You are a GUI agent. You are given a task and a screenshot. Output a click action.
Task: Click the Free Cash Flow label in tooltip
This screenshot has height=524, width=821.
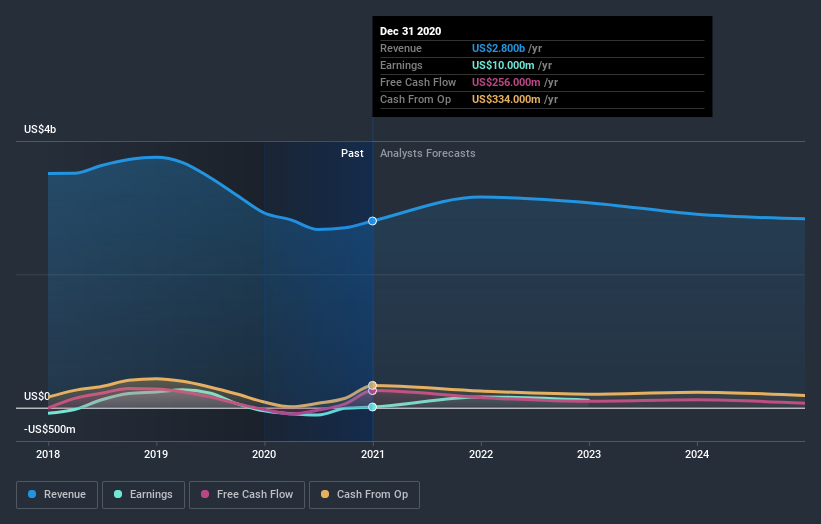tap(418, 82)
